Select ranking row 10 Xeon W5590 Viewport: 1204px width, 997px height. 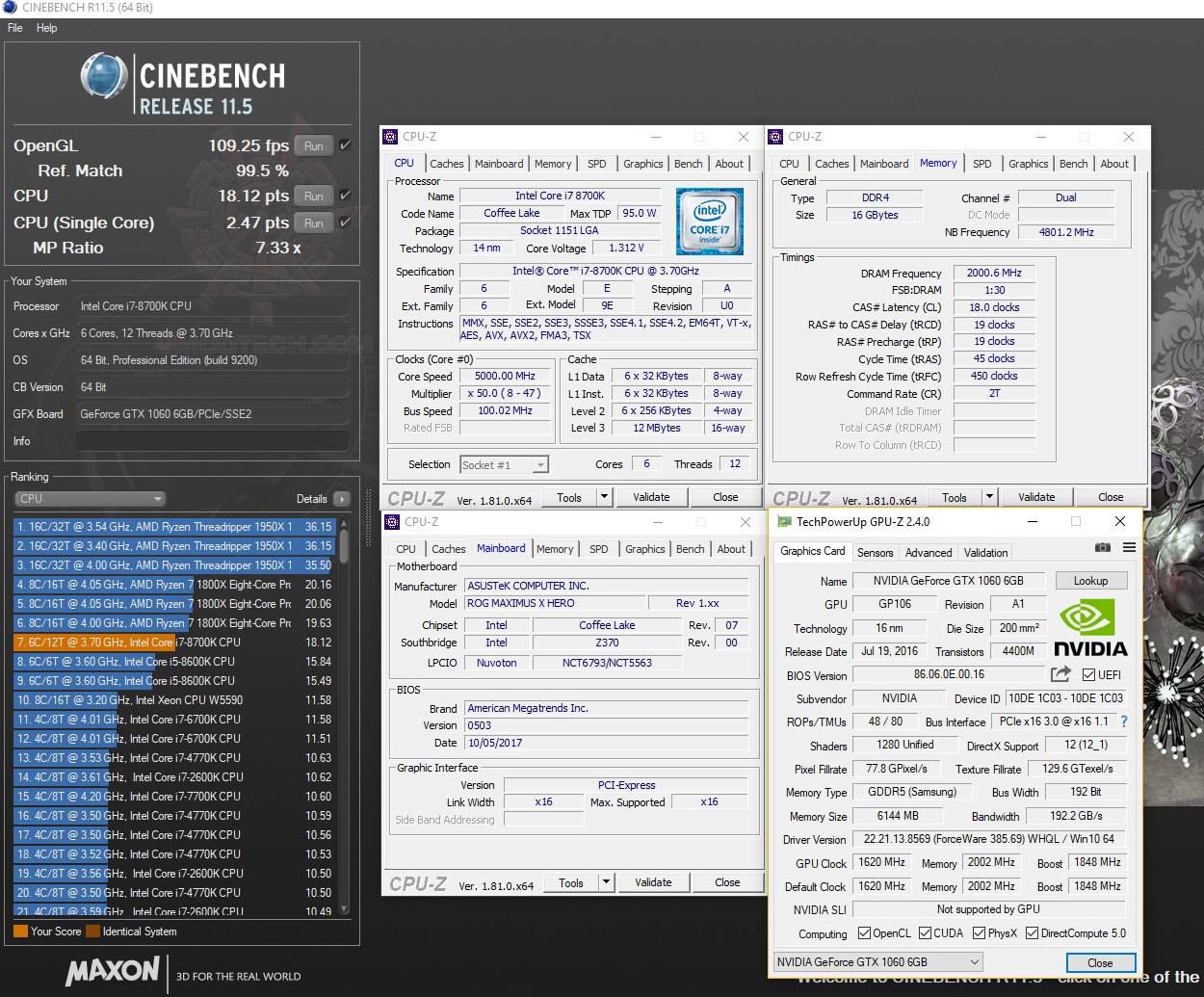(174, 700)
